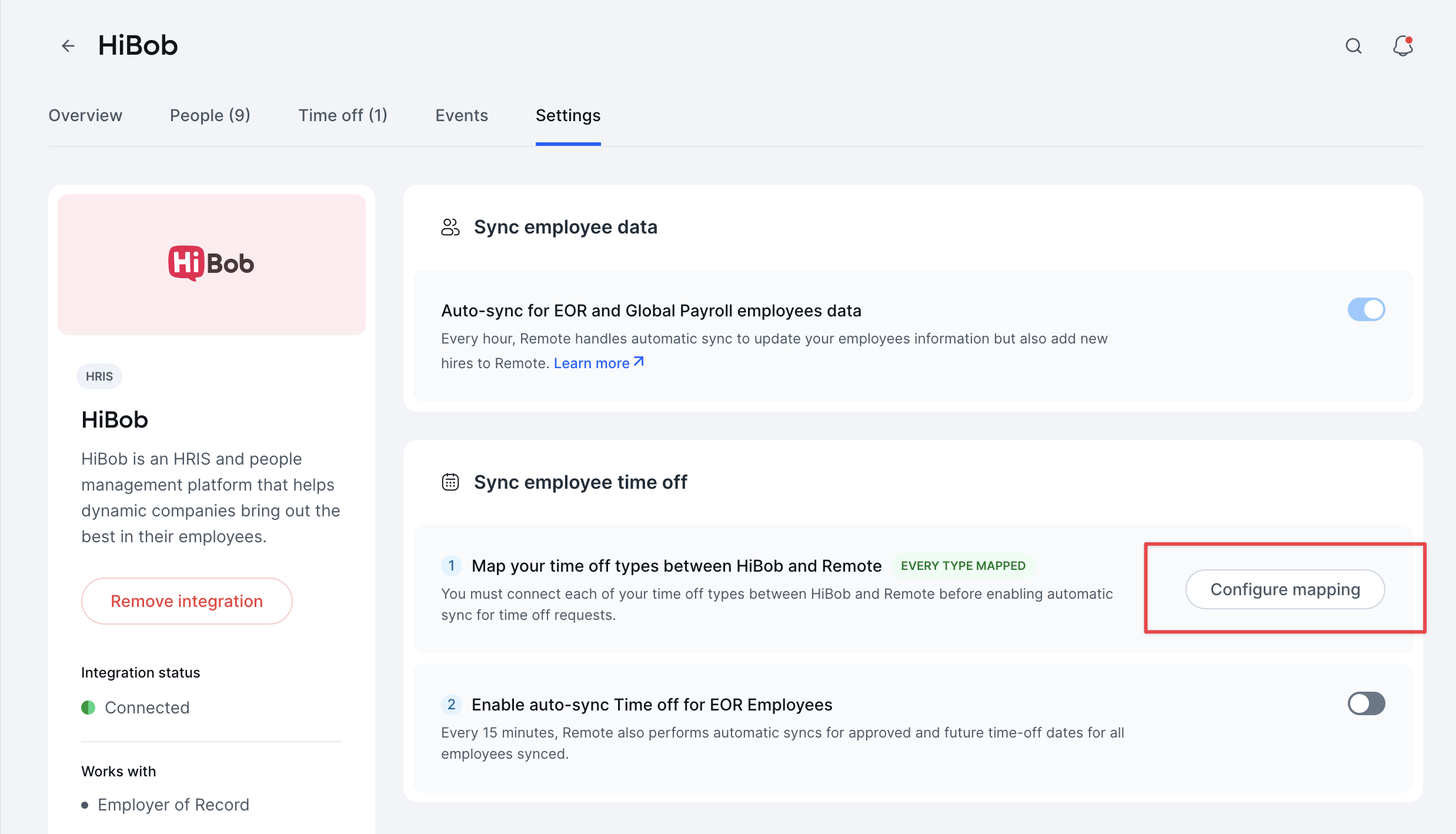The width and height of the screenshot is (1456, 834).
Task: Click the Sync employee time off heading
Action: tap(580, 482)
